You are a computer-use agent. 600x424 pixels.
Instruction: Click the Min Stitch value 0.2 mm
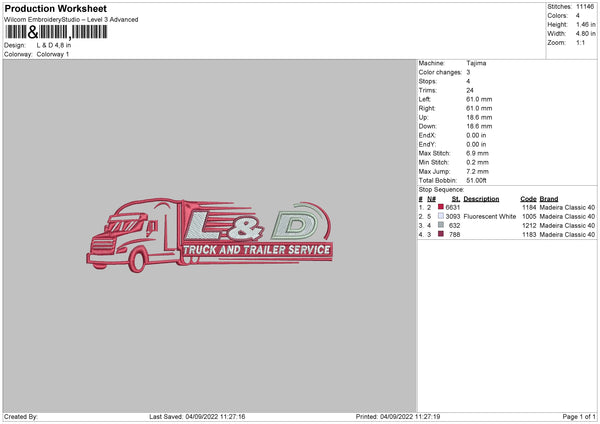(x=478, y=163)
